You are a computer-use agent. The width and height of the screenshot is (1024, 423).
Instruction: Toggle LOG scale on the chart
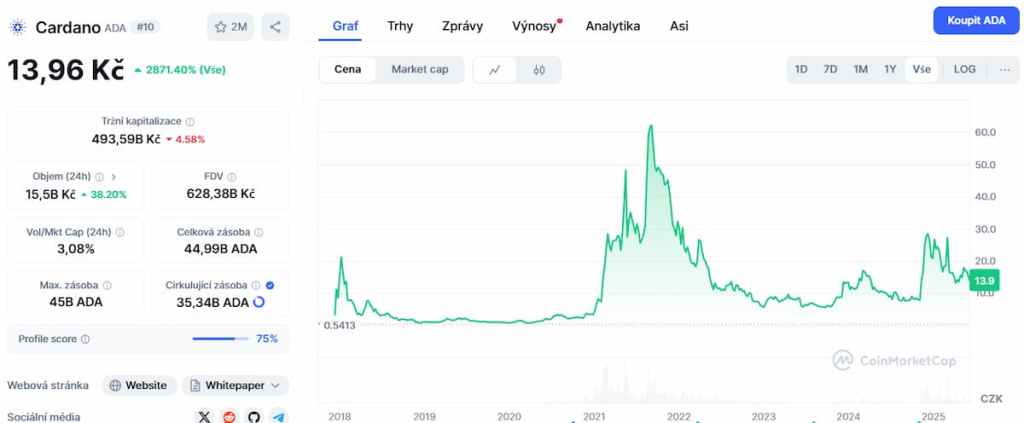(964, 70)
